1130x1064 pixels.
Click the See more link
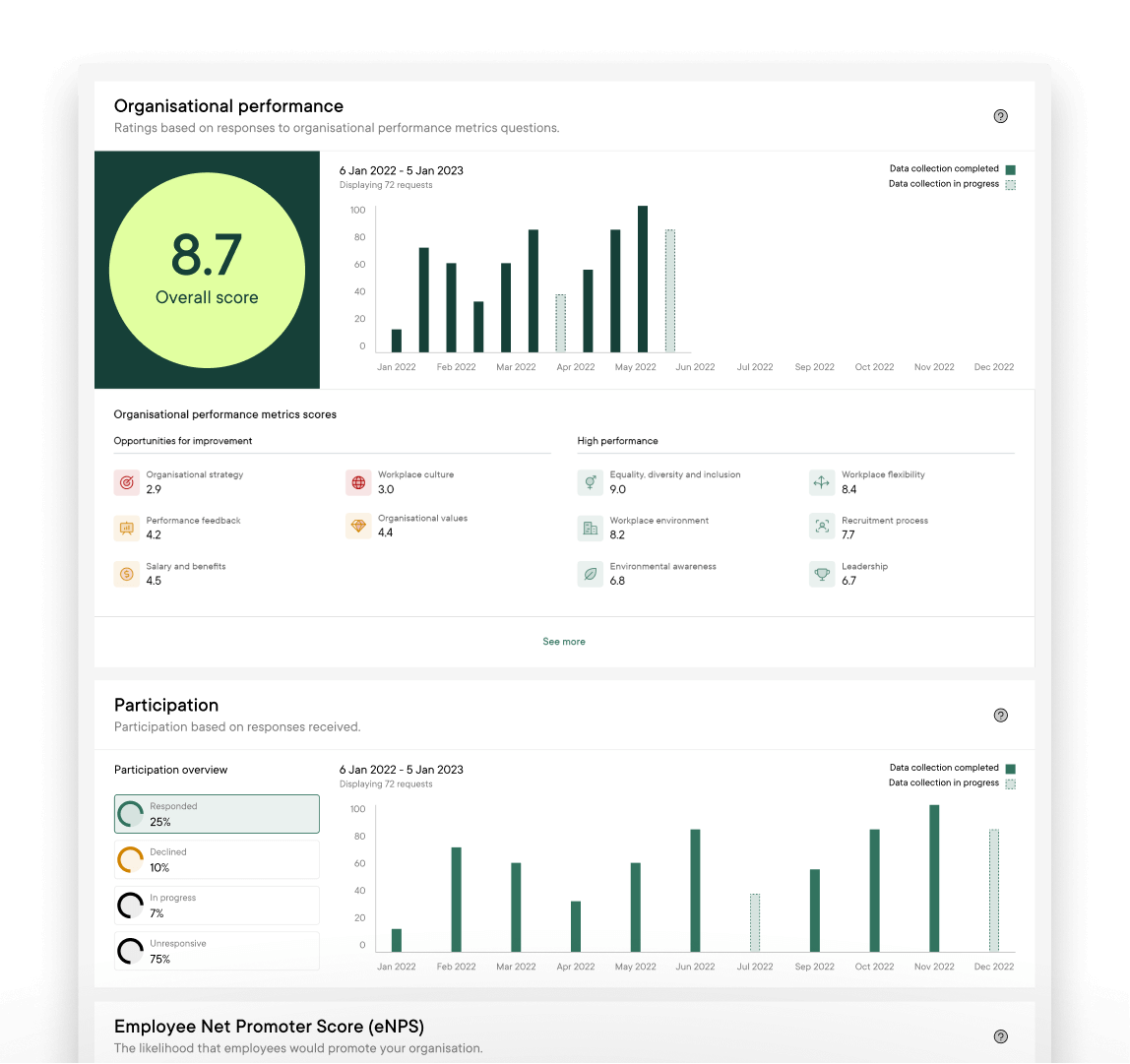pos(564,641)
